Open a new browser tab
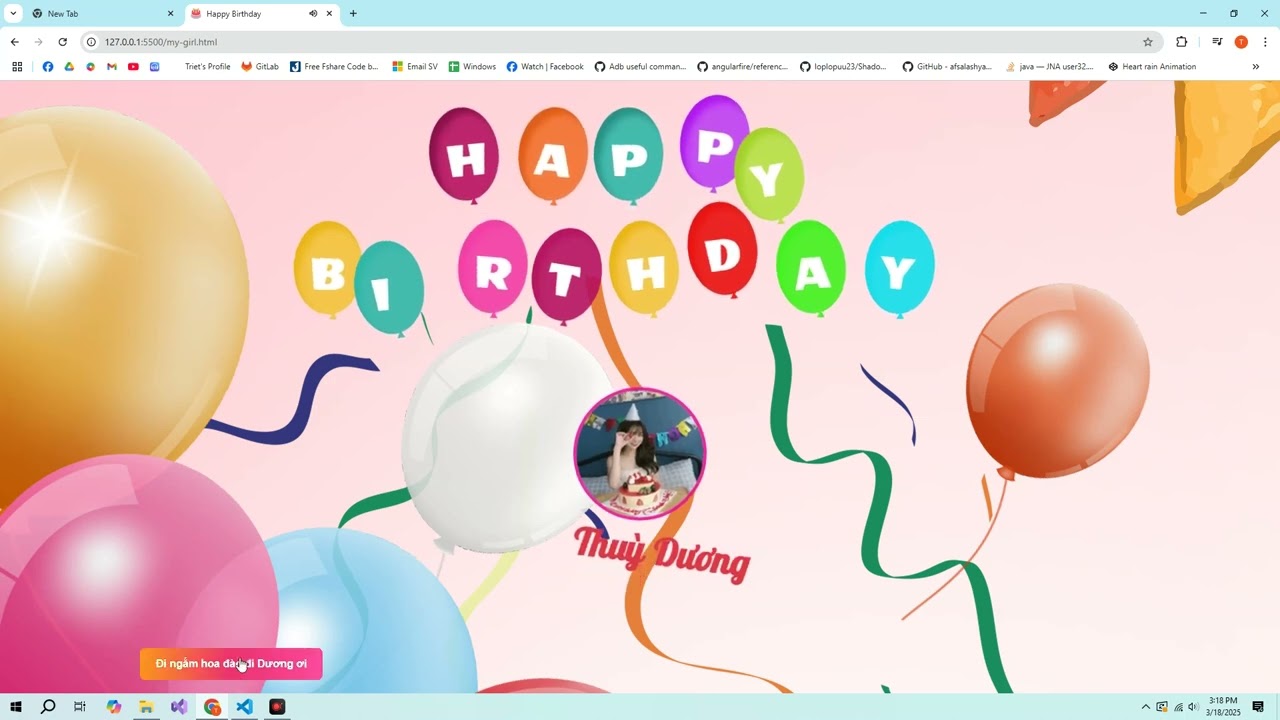The image size is (1280, 720). coord(353,14)
